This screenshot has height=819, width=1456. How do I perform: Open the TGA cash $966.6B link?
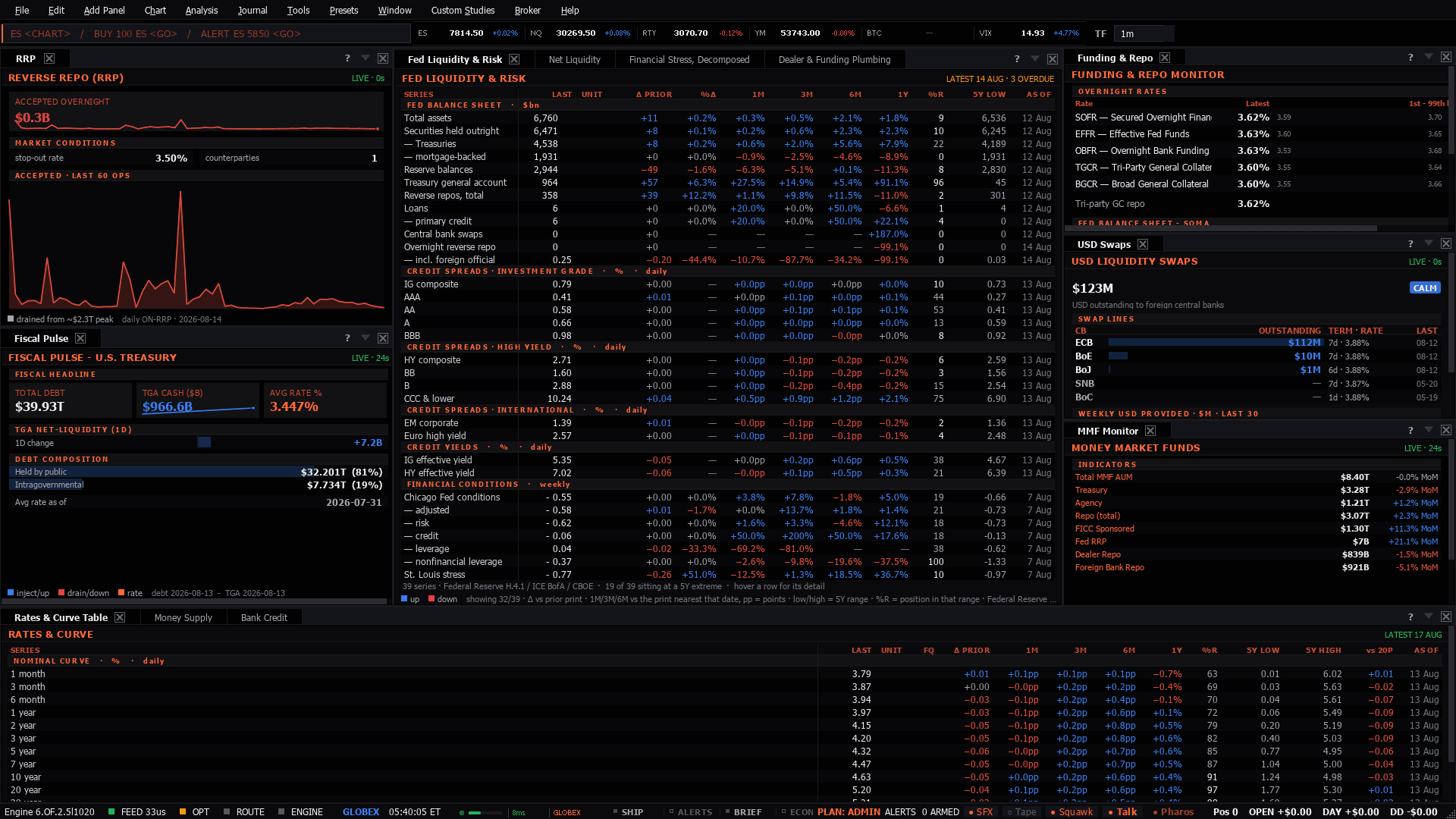click(168, 406)
